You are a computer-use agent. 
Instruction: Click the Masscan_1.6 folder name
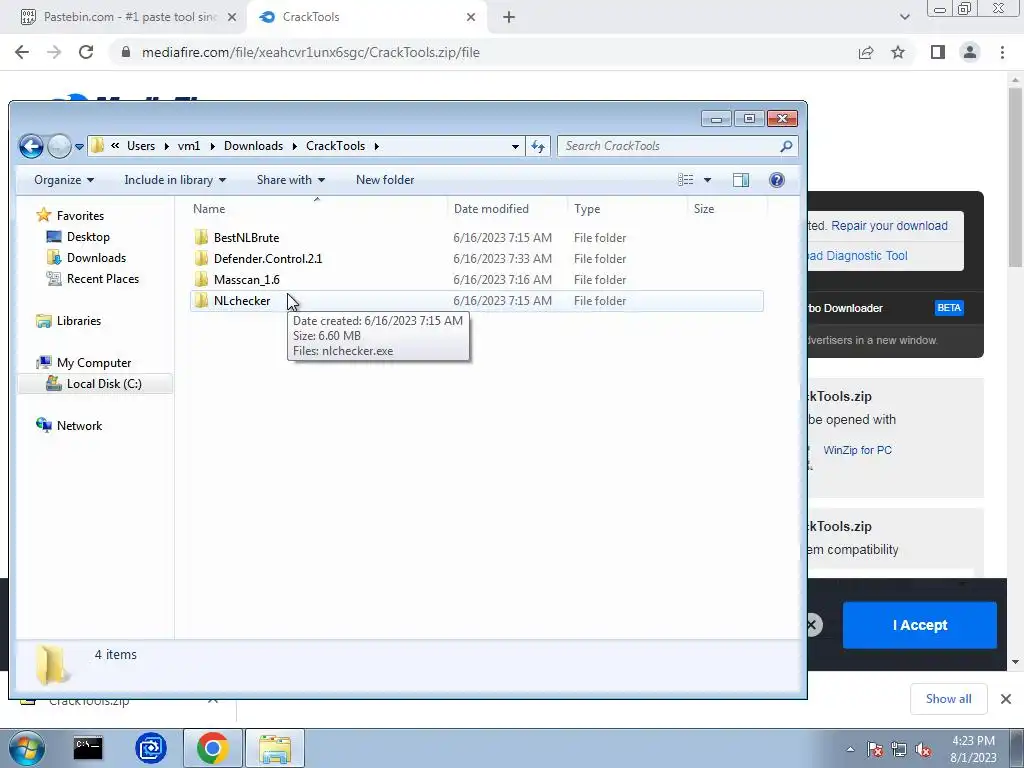[x=246, y=280]
